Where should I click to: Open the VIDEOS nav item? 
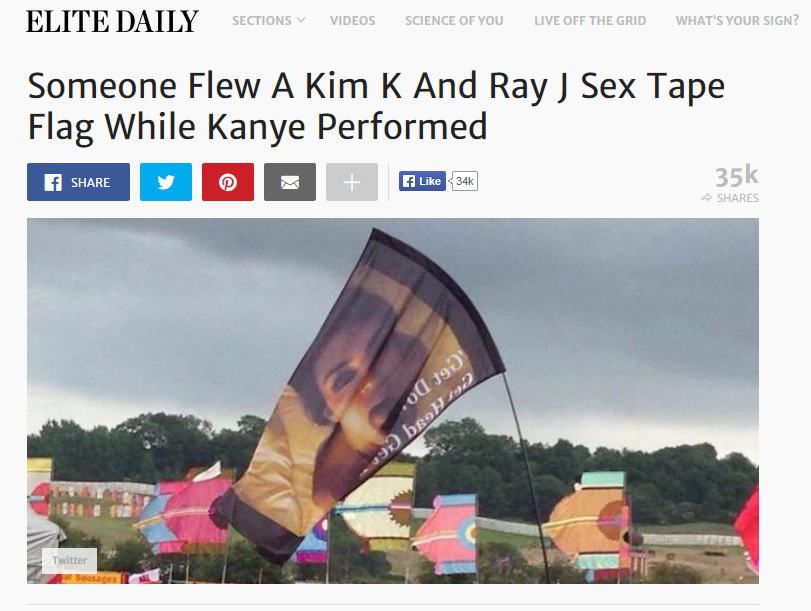(x=353, y=21)
